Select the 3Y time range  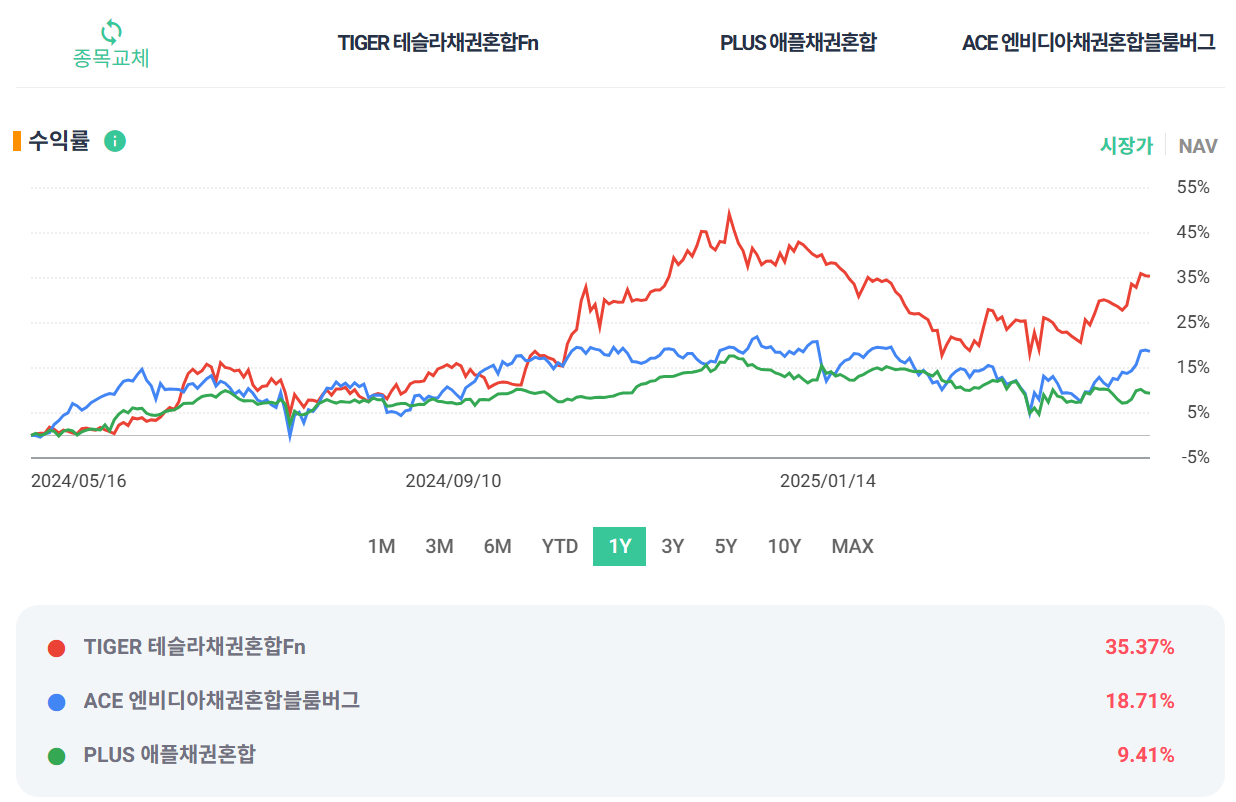[672, 546]
